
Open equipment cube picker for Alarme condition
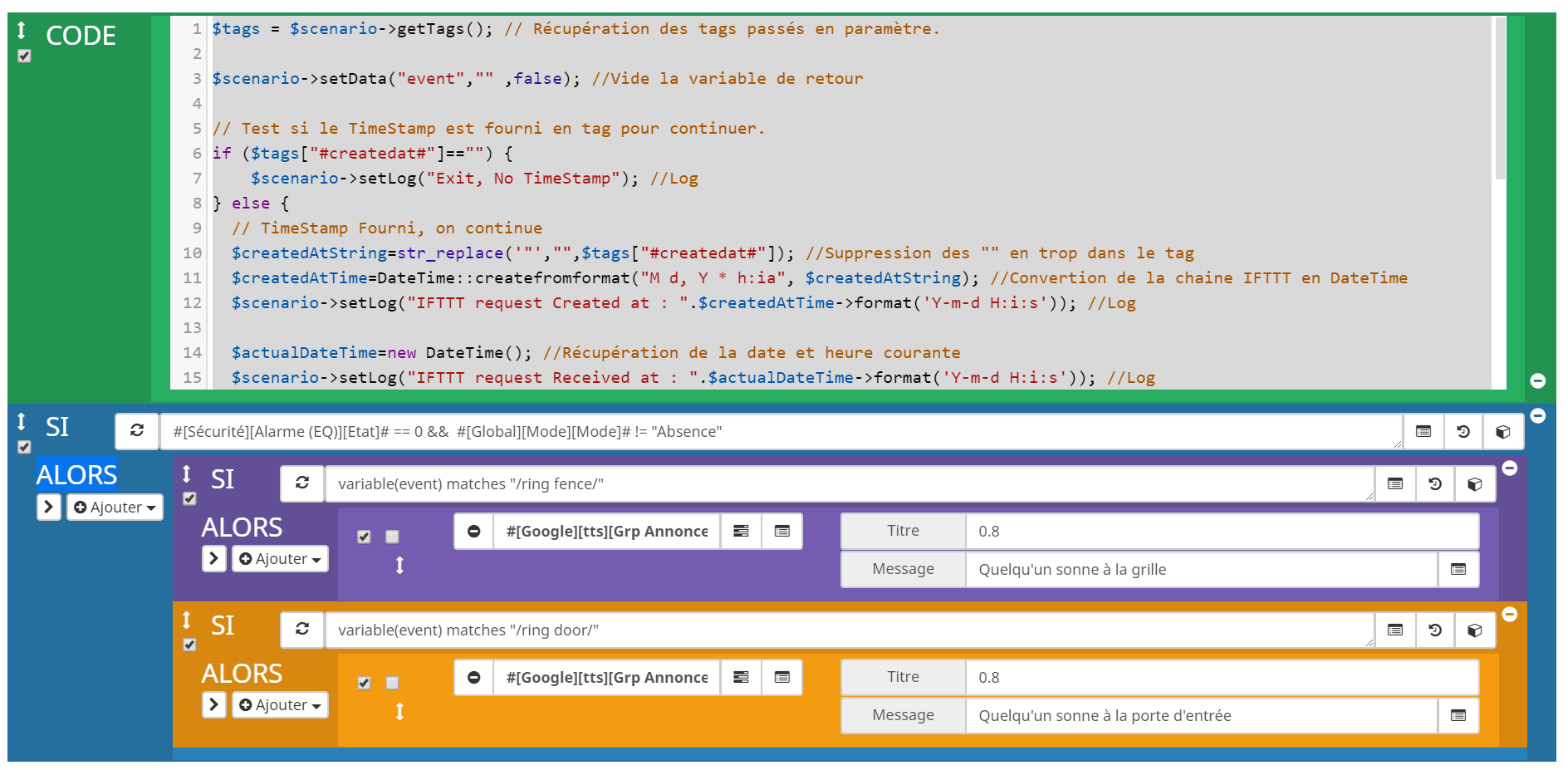[1503, 432]
